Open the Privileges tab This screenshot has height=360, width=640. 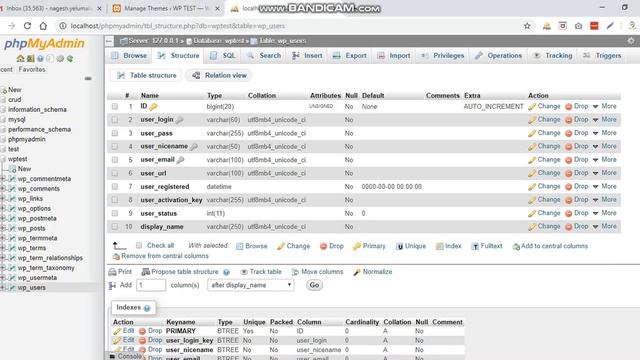point(443,56)
